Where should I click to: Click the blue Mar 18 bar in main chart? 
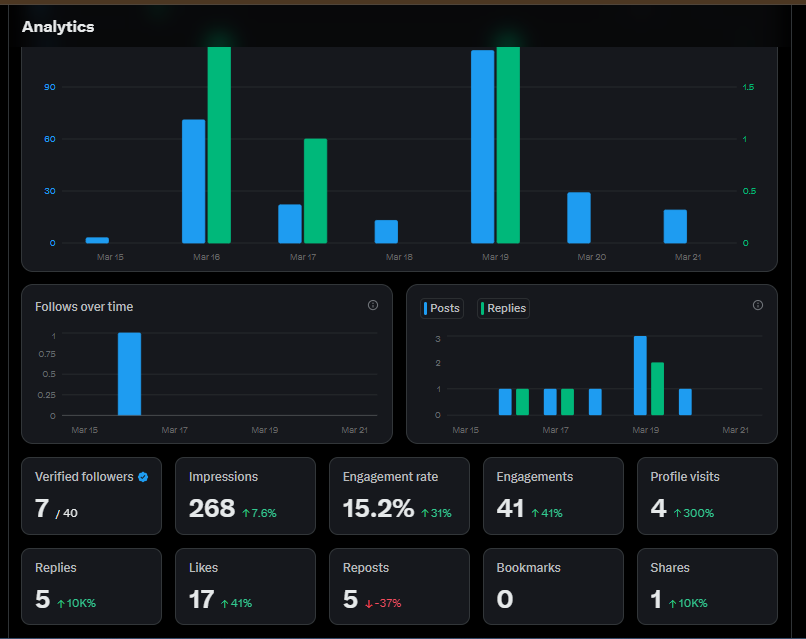pyautogui.click(x=387, y=231)
